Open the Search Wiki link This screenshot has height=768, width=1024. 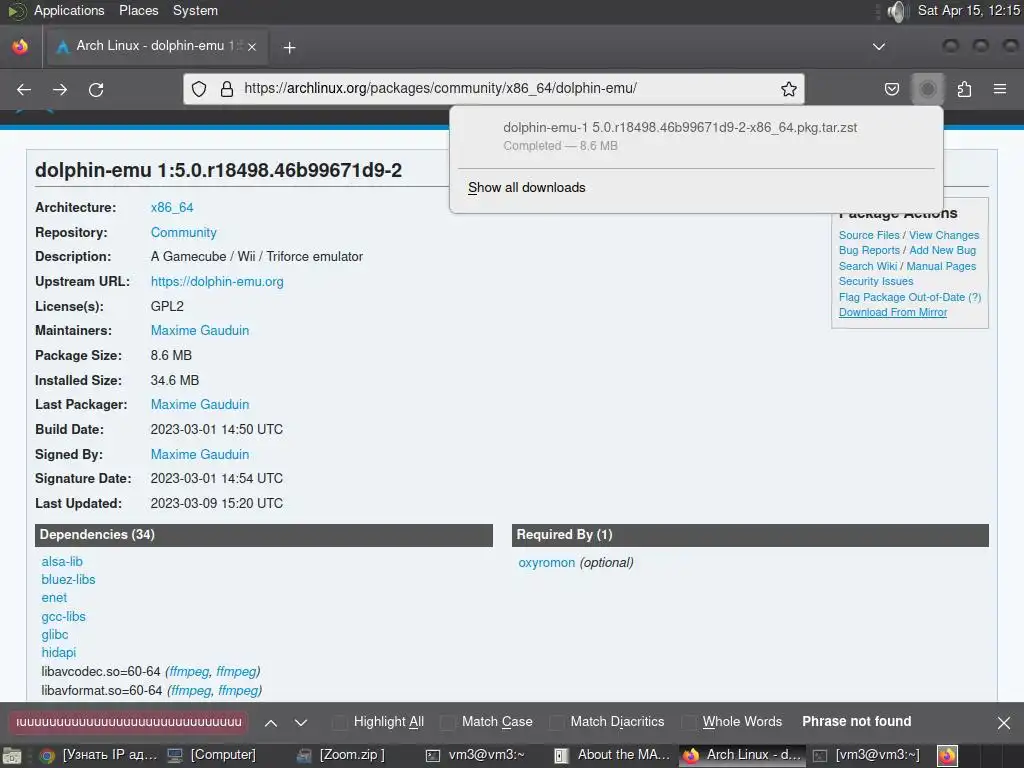868,266
